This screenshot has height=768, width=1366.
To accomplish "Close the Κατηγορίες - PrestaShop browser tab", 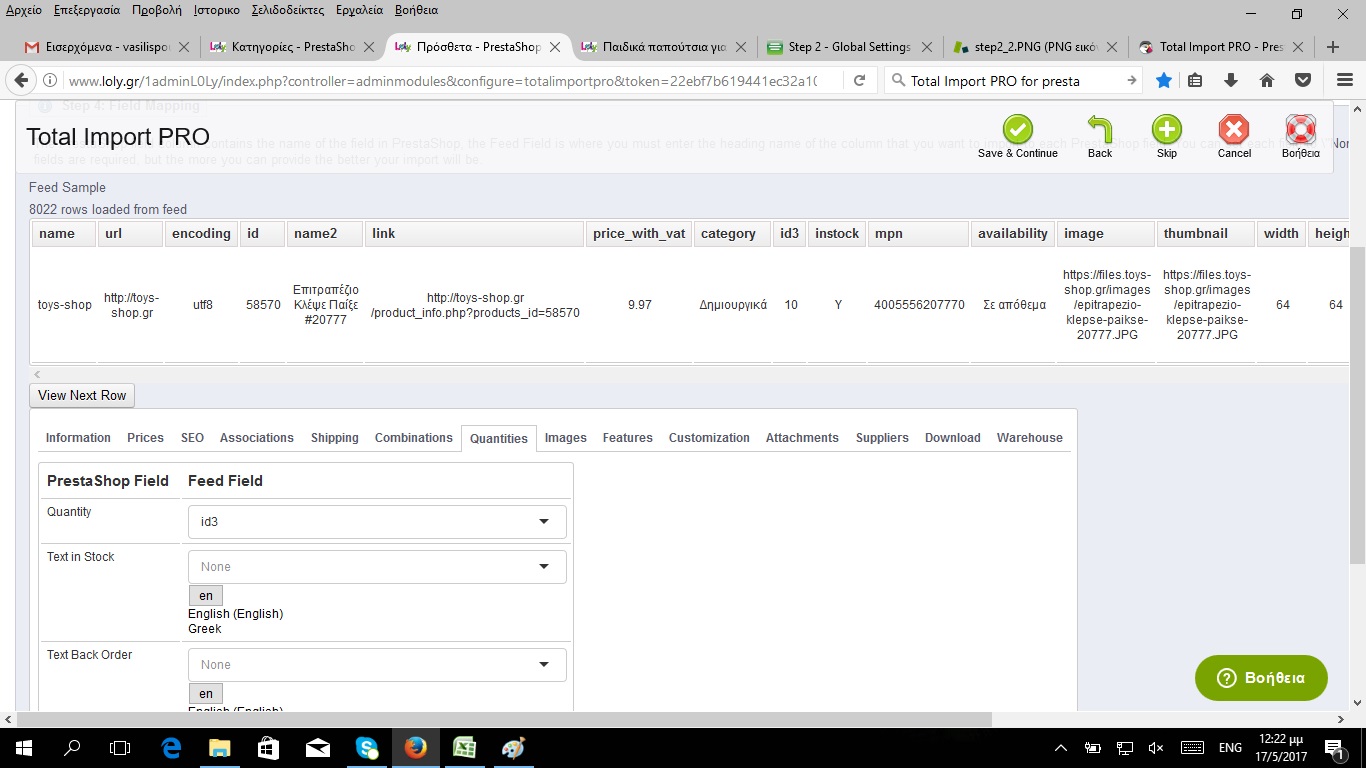I will pyautogui.click(x=369, y=47).
